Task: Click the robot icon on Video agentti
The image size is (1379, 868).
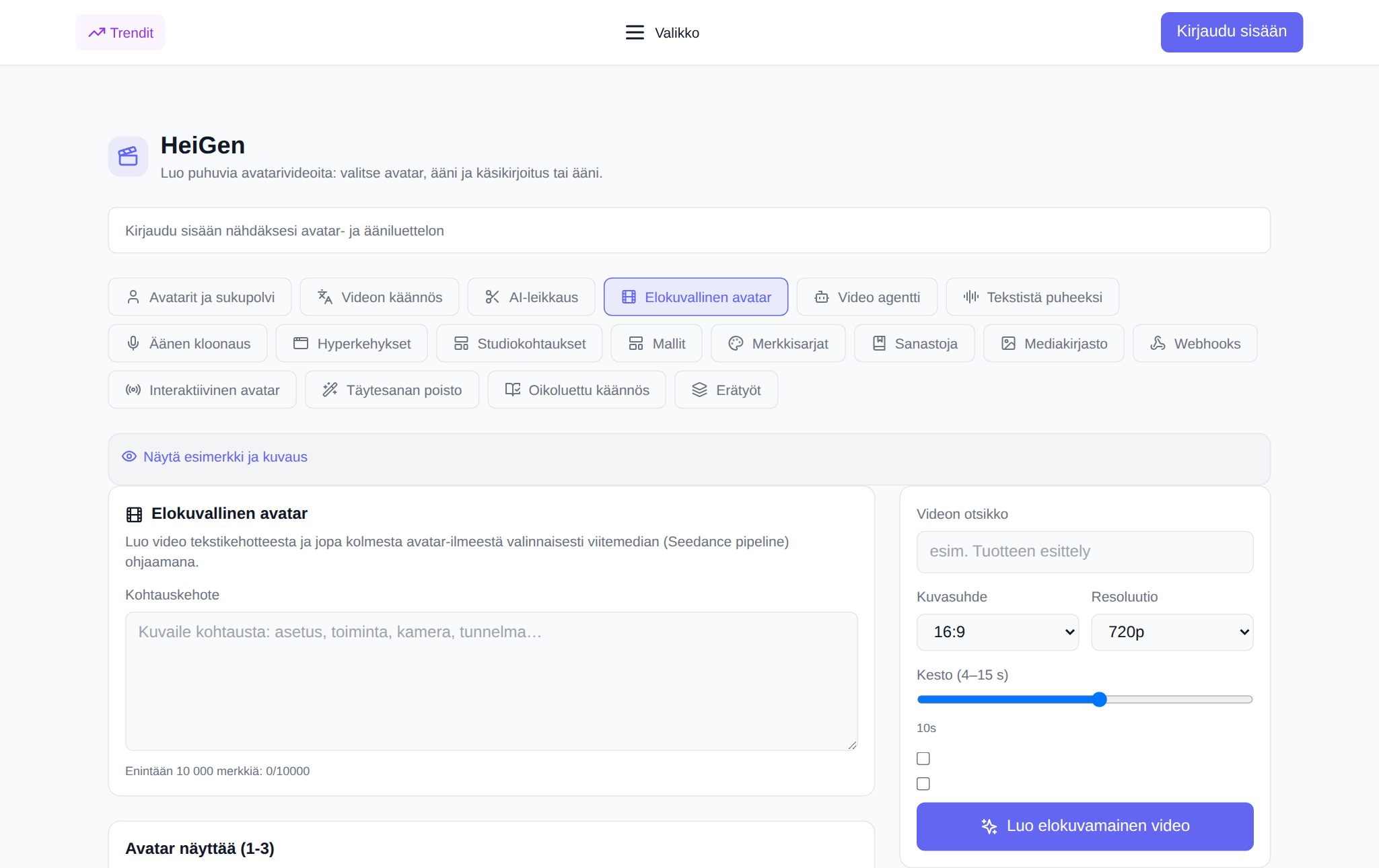Action: 822,297
